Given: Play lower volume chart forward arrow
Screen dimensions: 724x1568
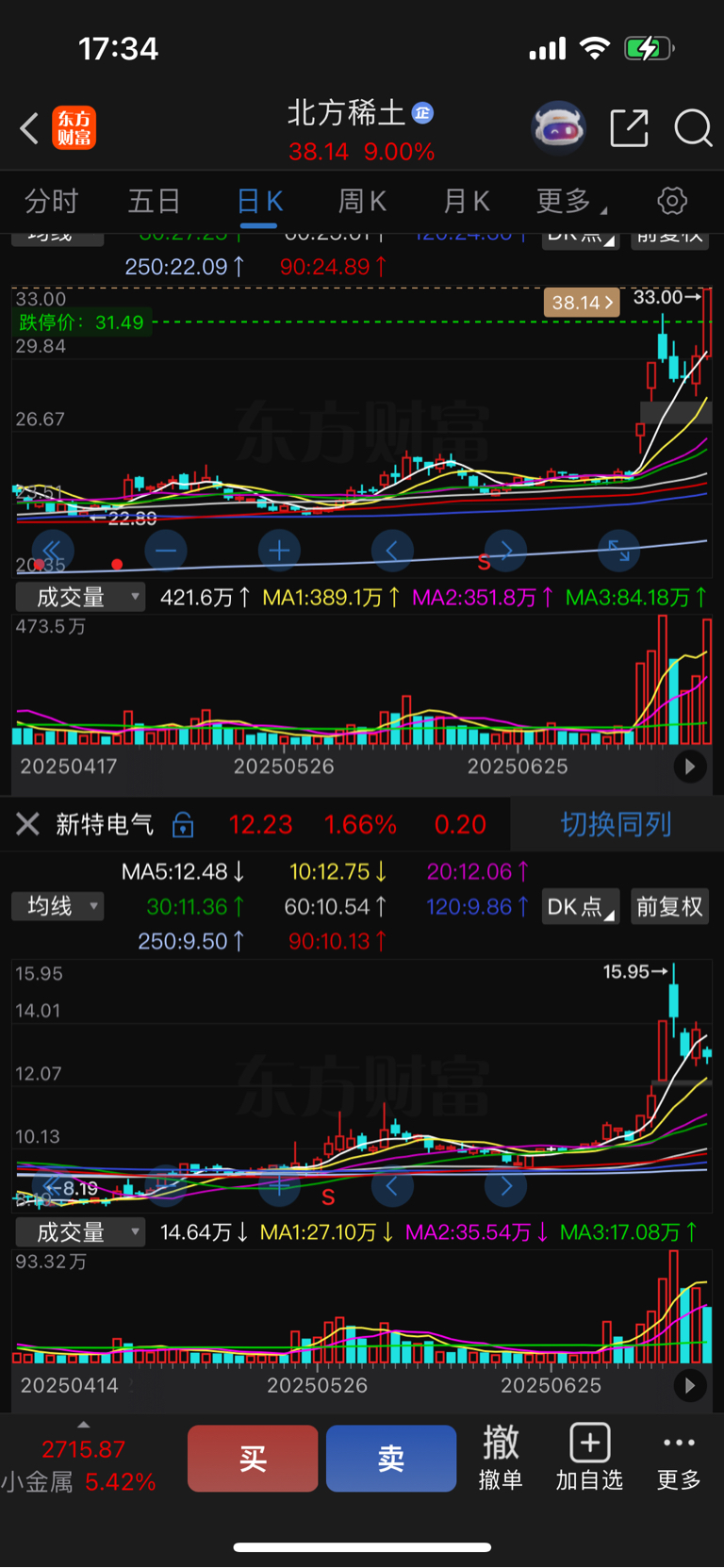Looking at the screenshot, I should pyautogui.click(x=690, y=1385).
